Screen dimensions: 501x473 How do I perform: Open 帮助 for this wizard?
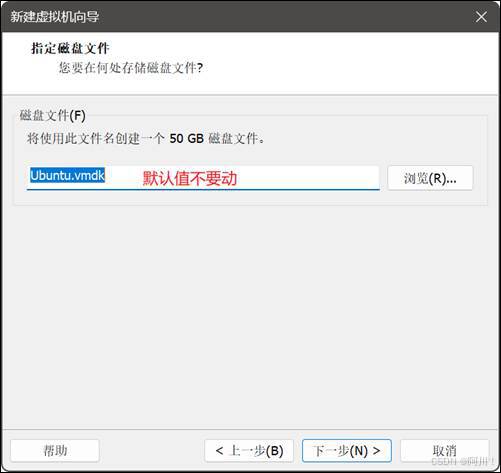[55, 451]
